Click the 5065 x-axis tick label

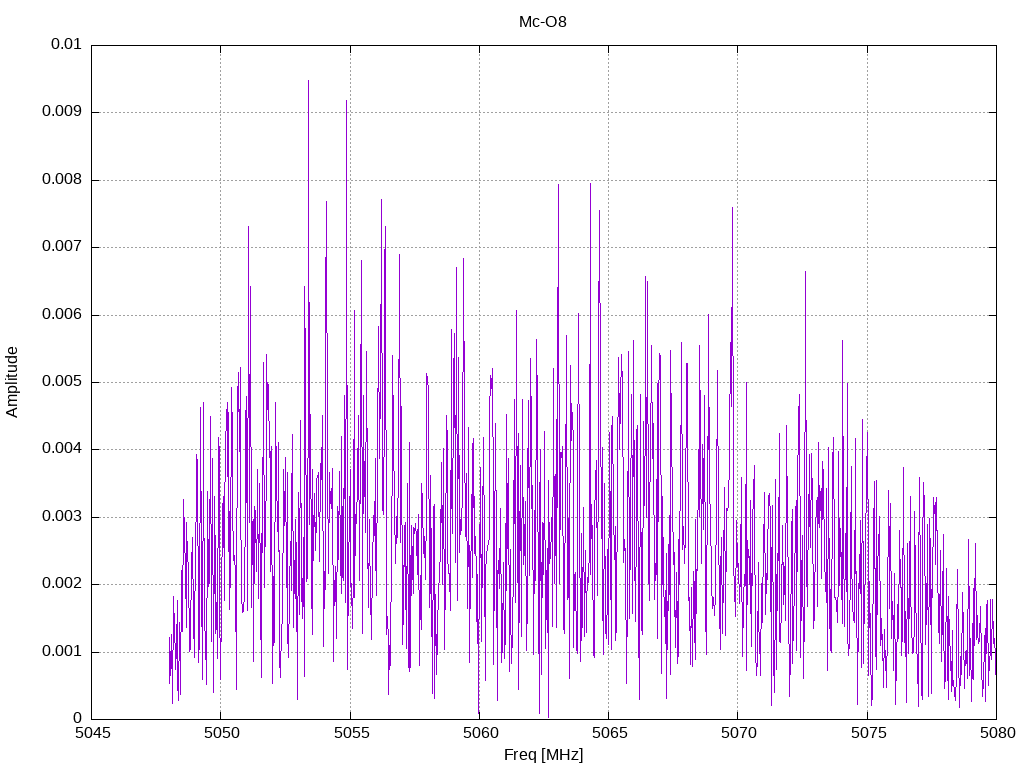tap(609, 733)
